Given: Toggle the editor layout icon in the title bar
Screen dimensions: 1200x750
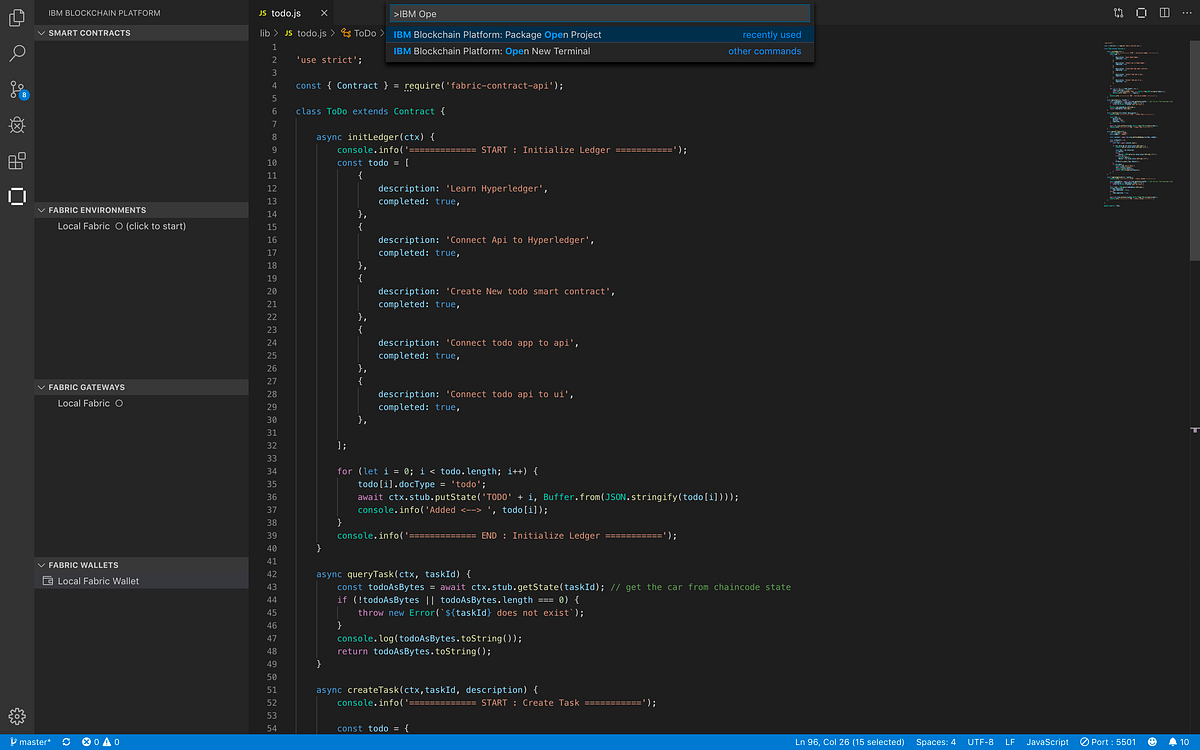Looking at the screenshot, I should click(x=1141, y=12).
